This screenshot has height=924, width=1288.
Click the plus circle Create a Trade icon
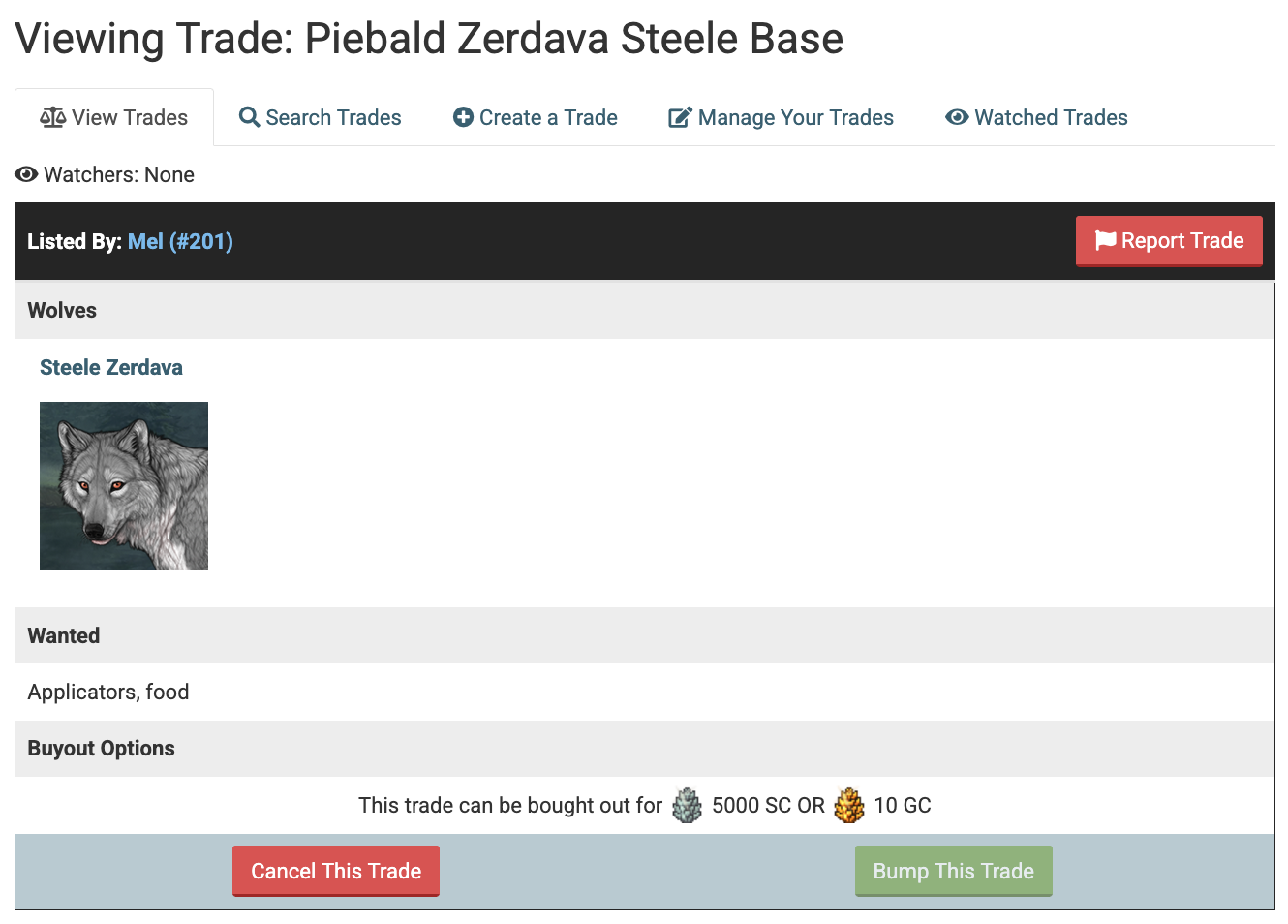click(463, 117)
